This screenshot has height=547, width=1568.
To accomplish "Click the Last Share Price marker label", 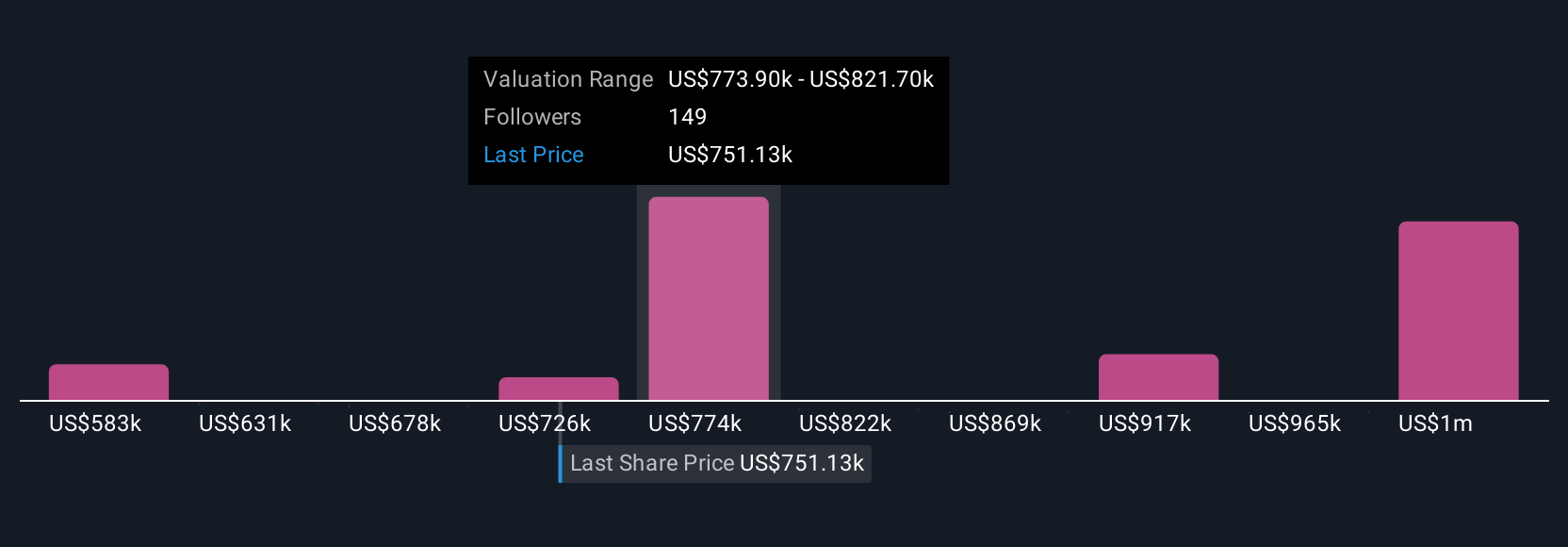I will [716, 463].
